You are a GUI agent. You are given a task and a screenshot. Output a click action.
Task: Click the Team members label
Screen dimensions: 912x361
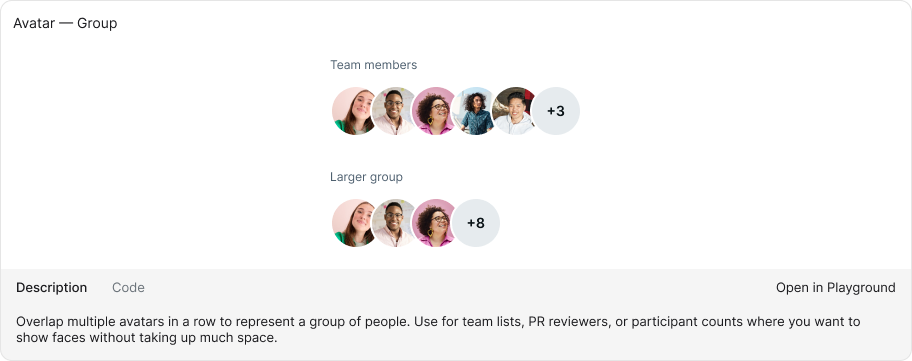pyautogui.click(x=373, y=65)
